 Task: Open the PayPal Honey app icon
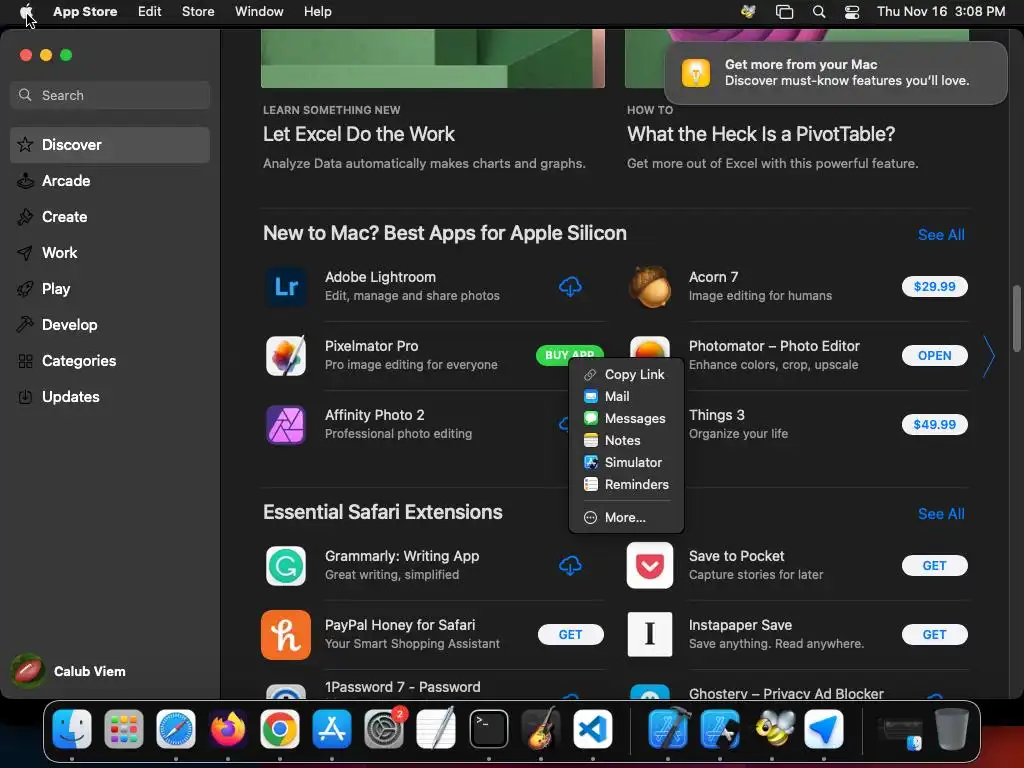(286, 635)
